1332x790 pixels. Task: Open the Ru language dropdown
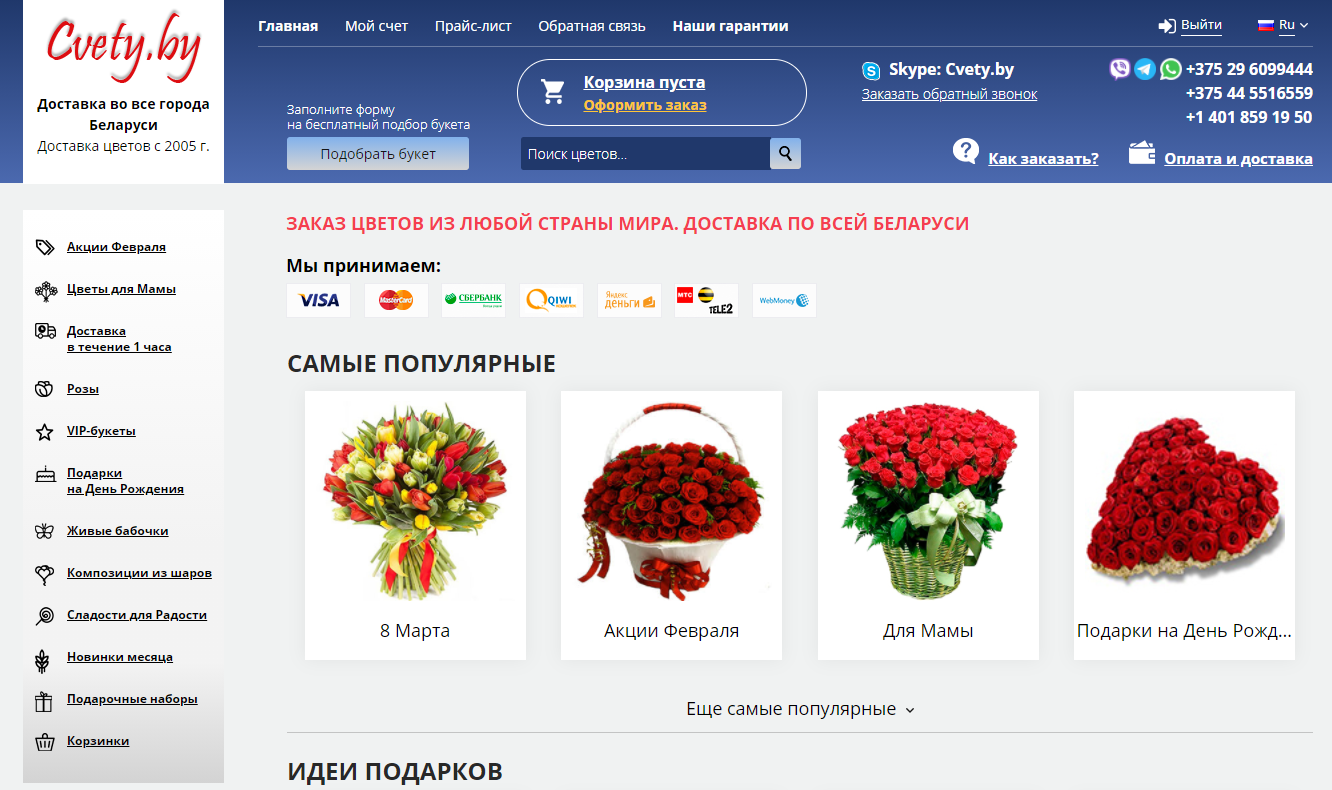tap(1283, 26)
